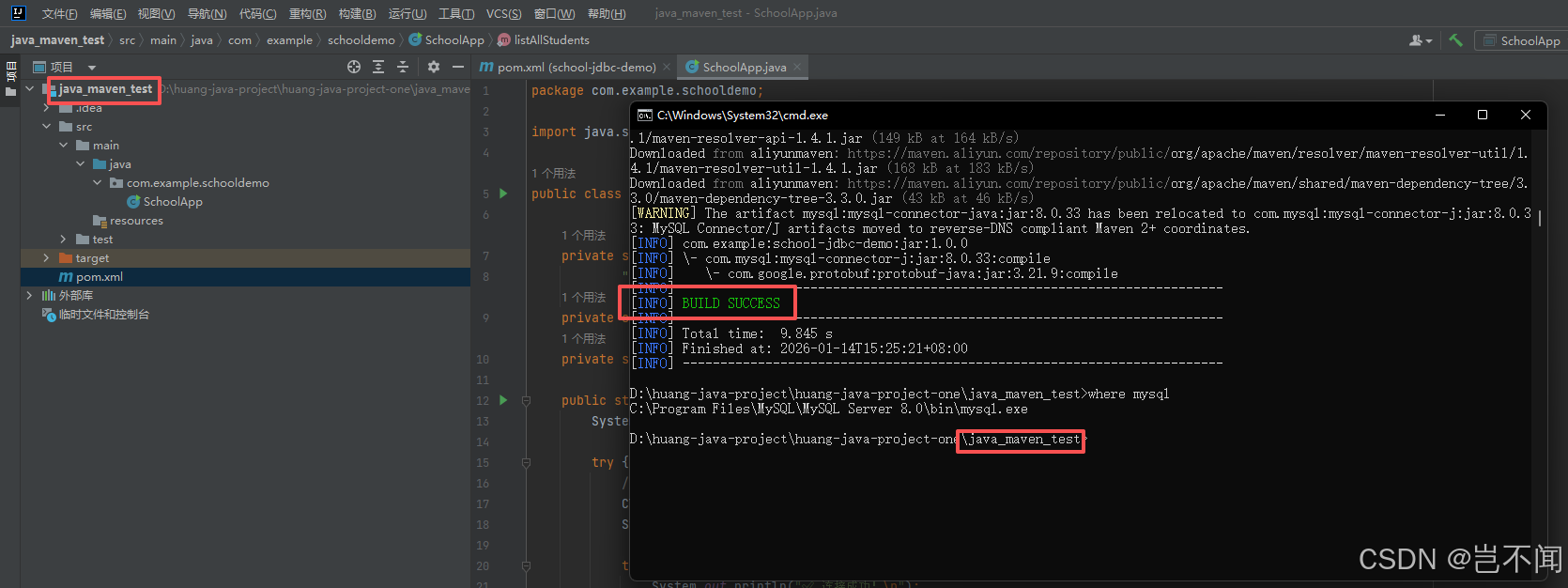This screenshot has height=588, width=1568.
Task: Open the 重构(R) menu
Action: click(x=307, y=13)
